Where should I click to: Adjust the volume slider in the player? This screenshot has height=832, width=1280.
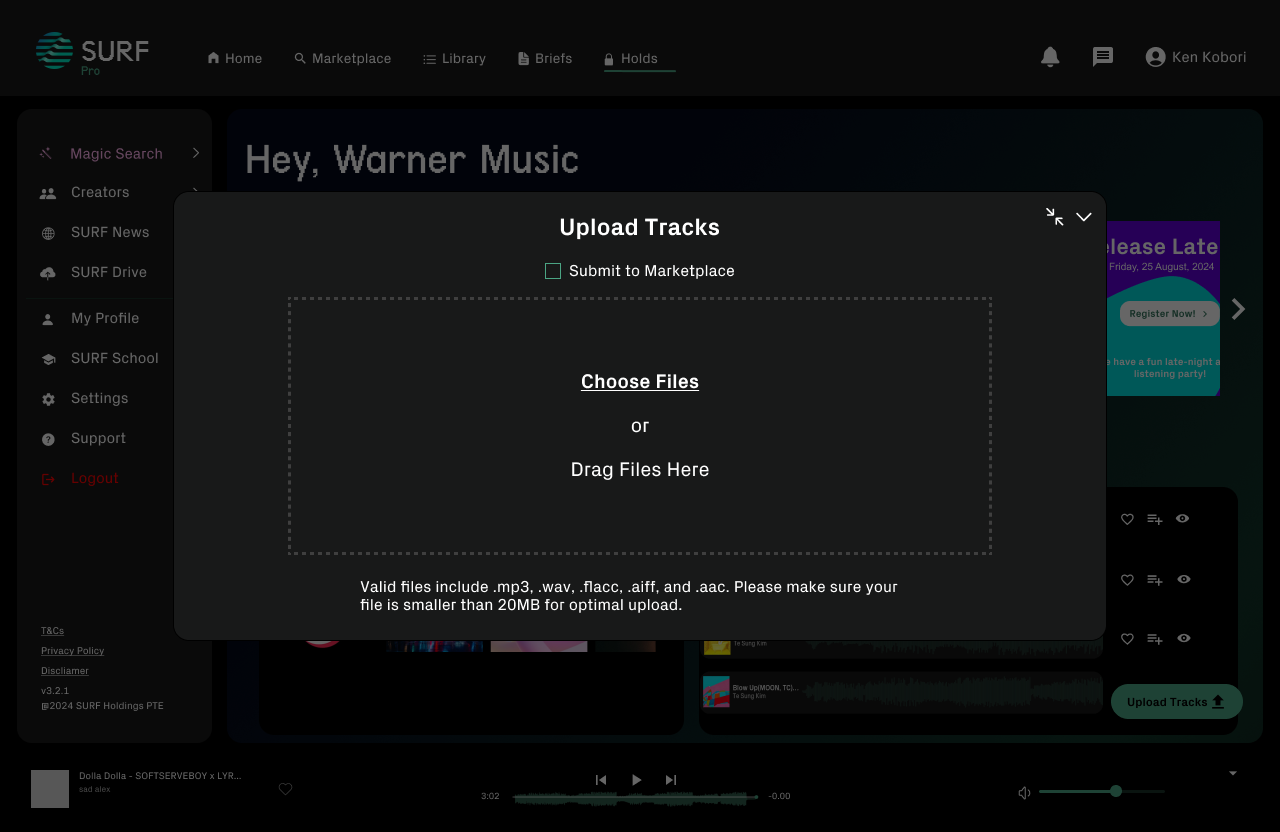point(1102,792)
